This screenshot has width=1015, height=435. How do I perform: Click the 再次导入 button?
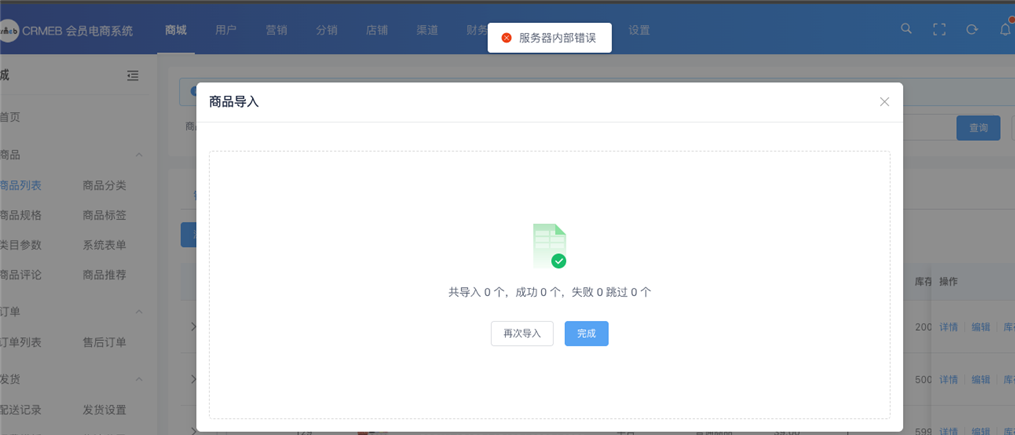pos(522,333)
